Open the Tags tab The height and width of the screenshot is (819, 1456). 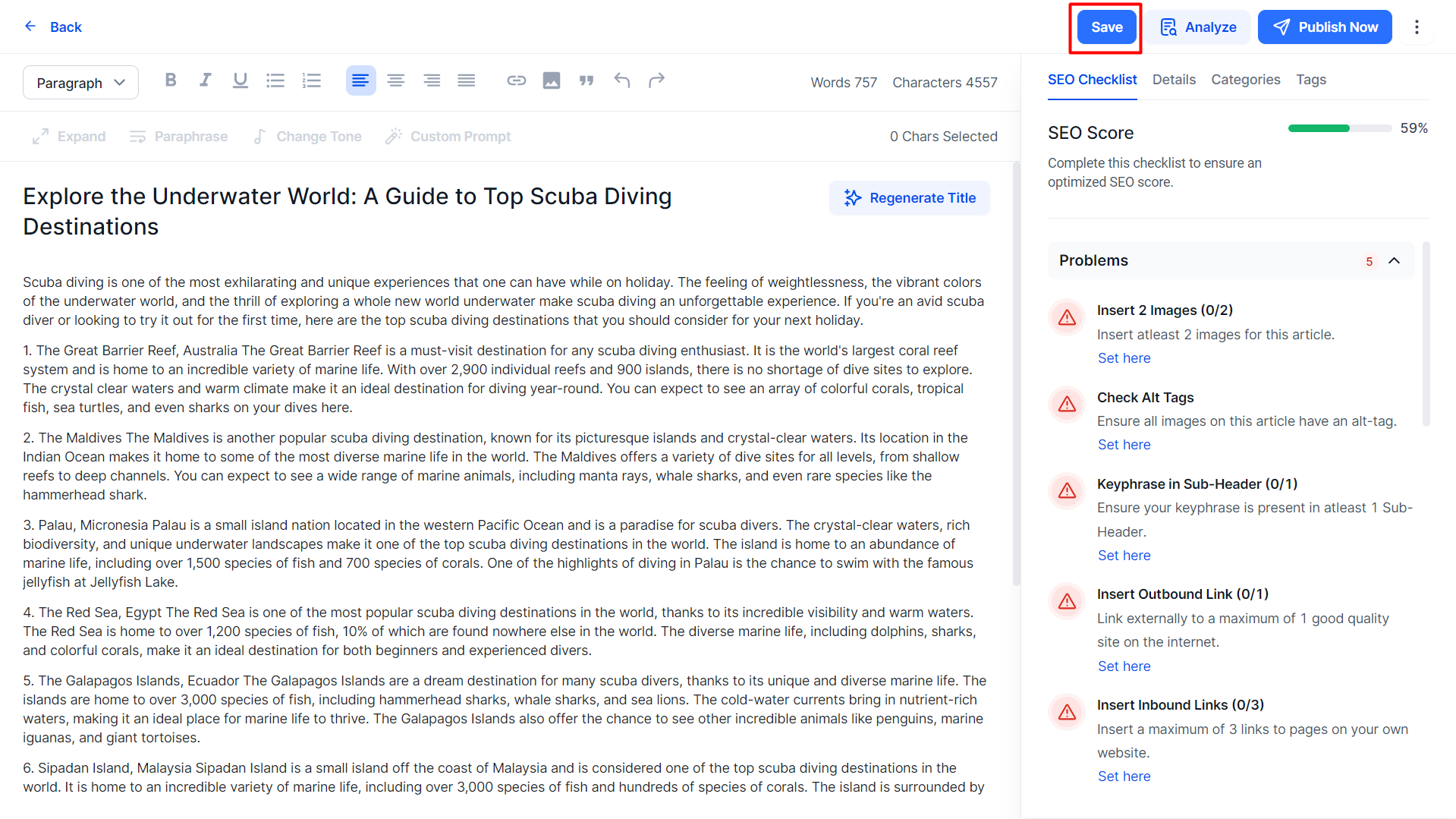1310,80
